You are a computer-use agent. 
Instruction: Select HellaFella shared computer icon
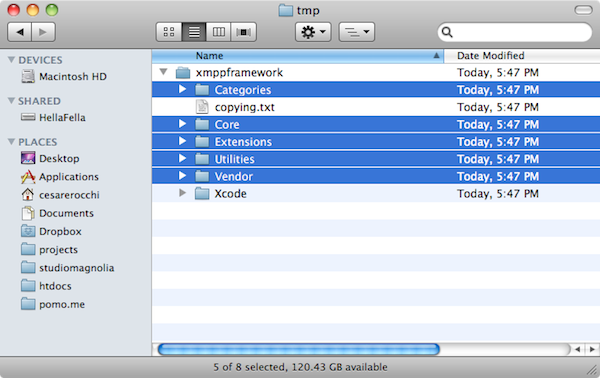28,117
